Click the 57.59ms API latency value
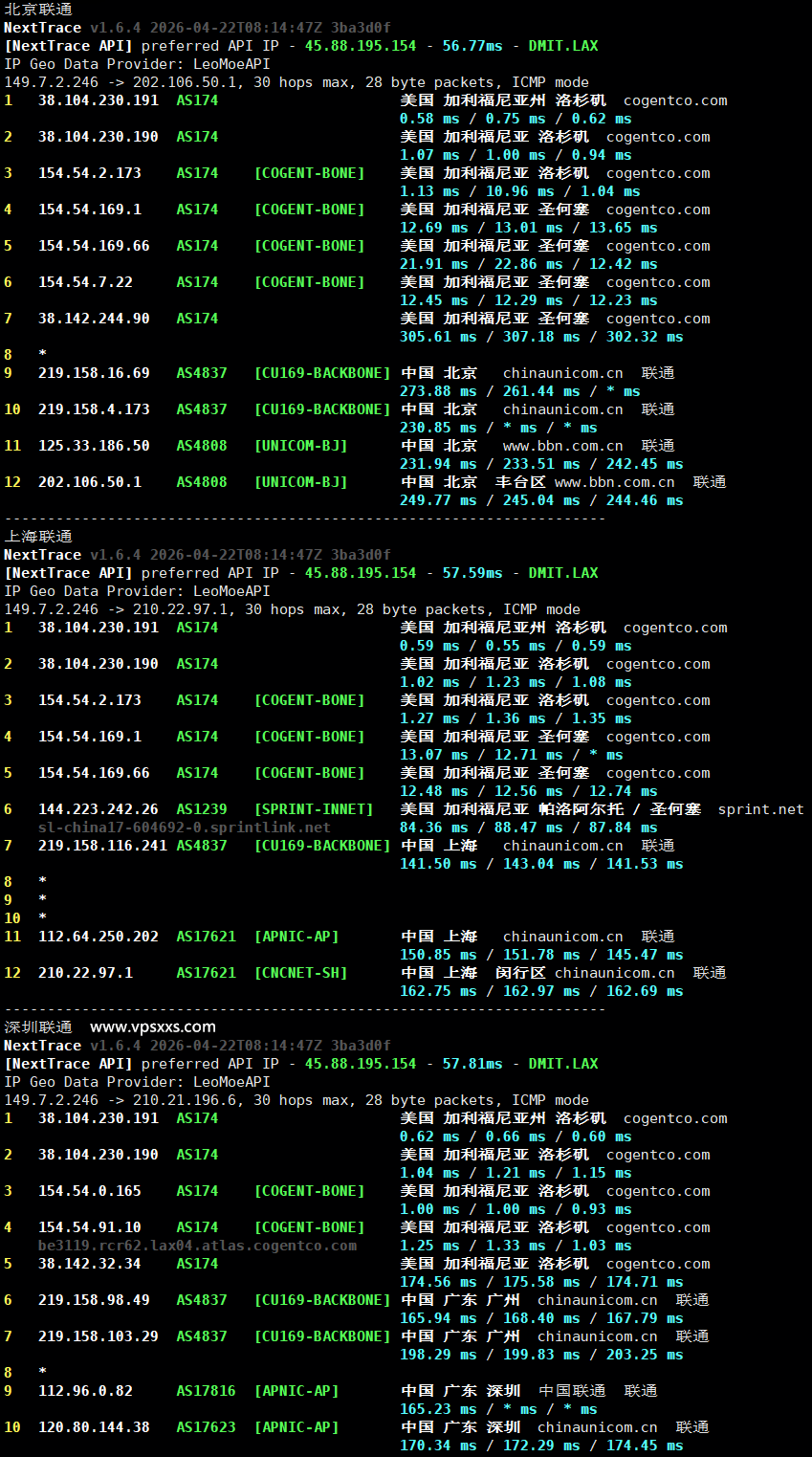This screenshot has height=1457, width=812. coord(472,573)
